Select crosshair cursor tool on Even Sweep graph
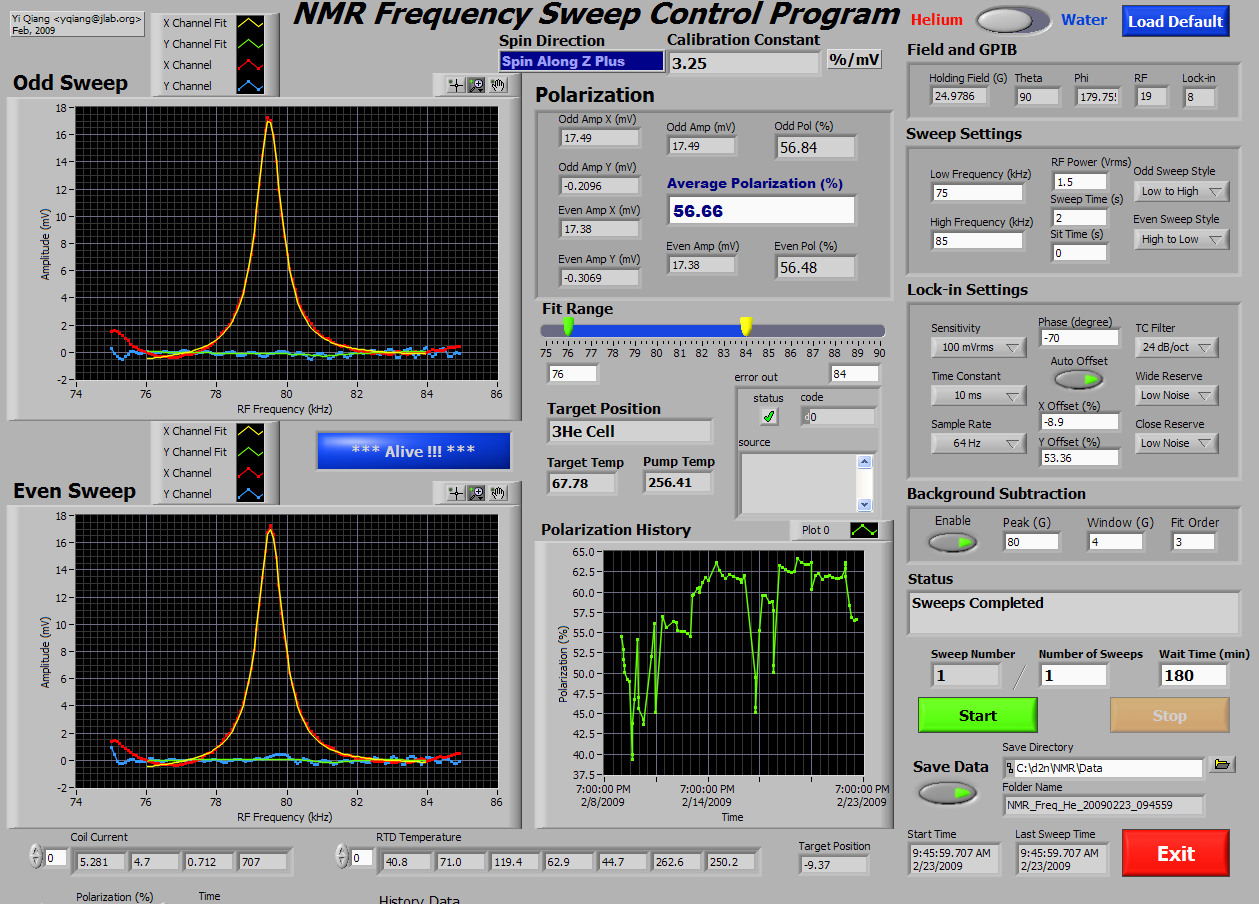 [x=456, y=492]
